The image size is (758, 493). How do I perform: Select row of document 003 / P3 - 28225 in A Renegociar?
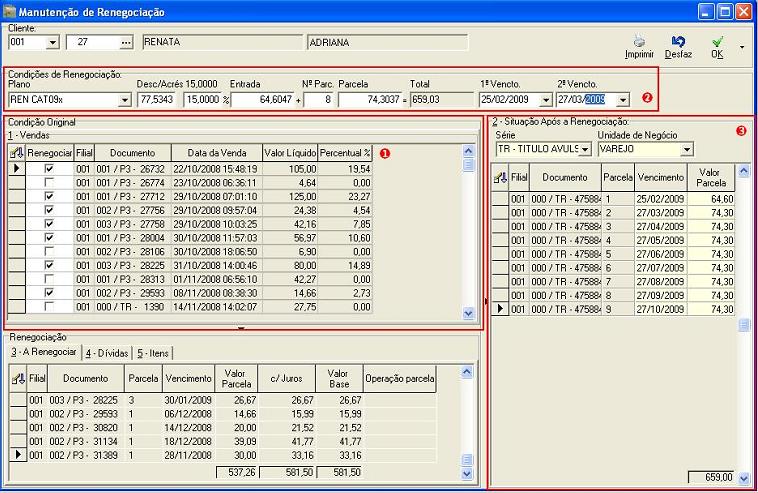click(x=223, y=401)
